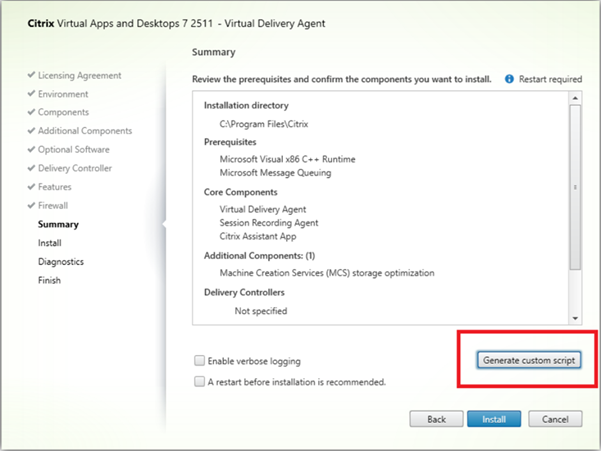Enable verbose logging checkbox
The width and height of the screenshot is (601, 451).
click(x=201, y=361)
